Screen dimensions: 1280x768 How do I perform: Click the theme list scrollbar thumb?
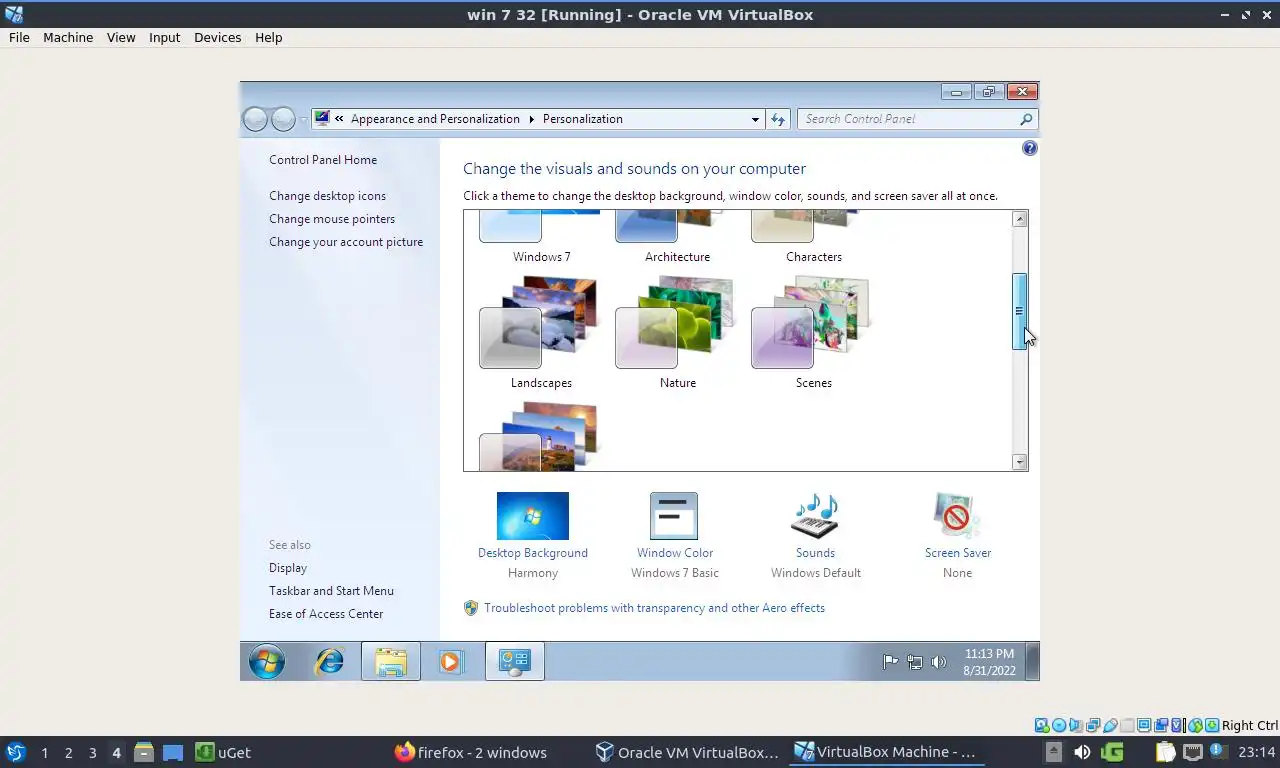click(1019, 311)
